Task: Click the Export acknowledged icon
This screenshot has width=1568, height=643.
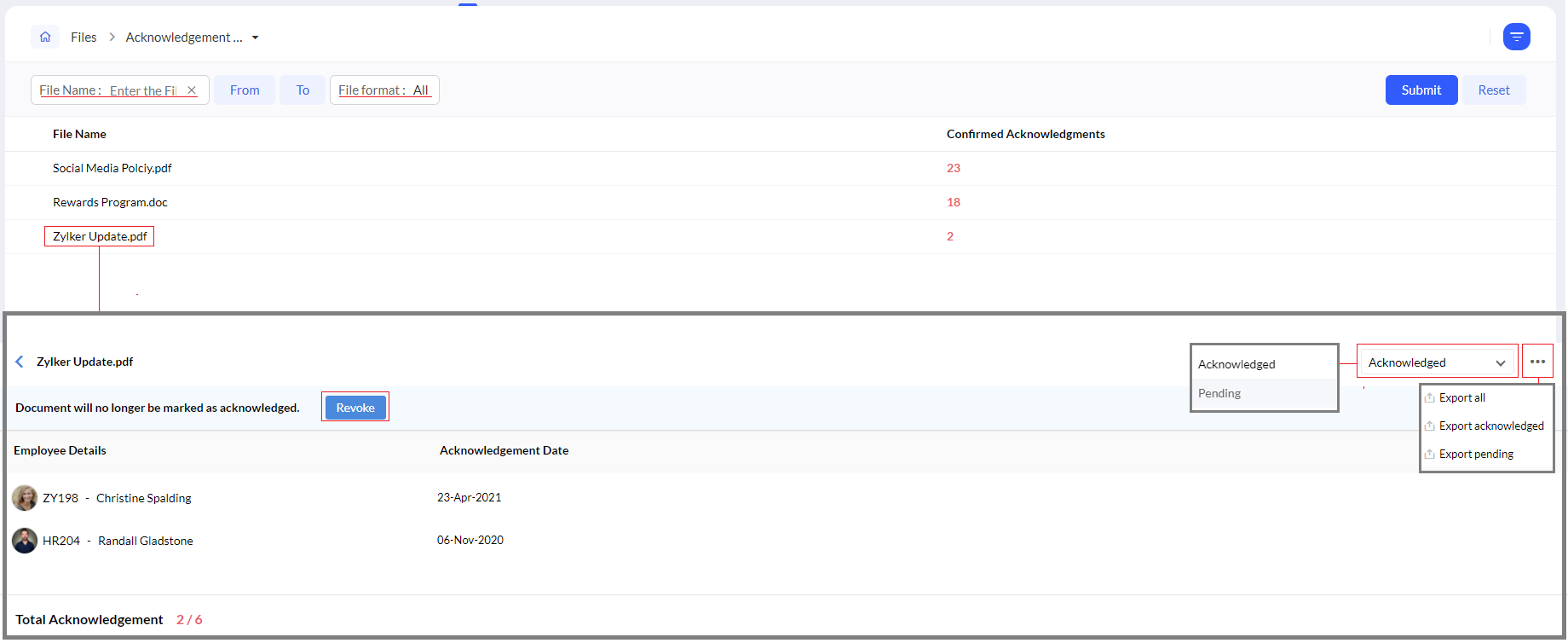Action: [x=1430, y=426]
